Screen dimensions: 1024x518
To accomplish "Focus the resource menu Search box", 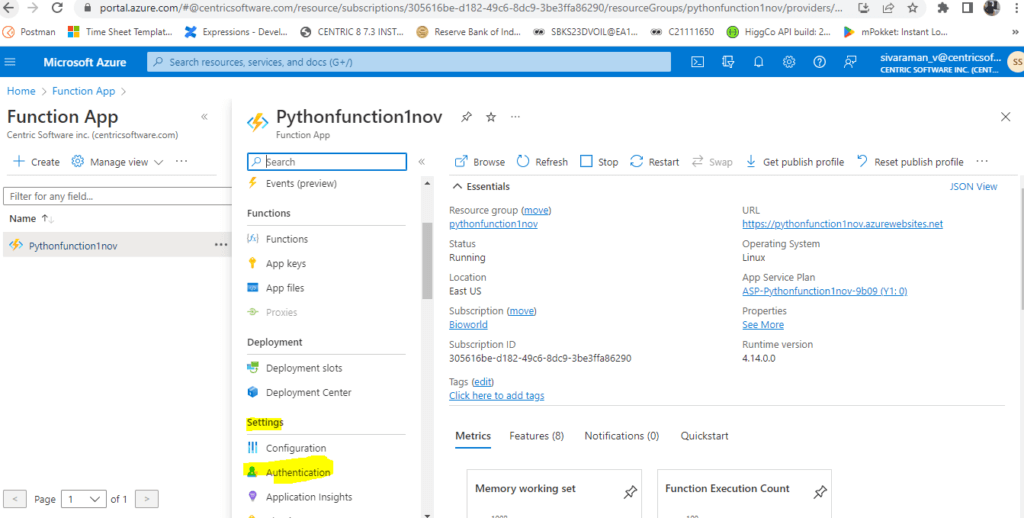I will 327,161.
